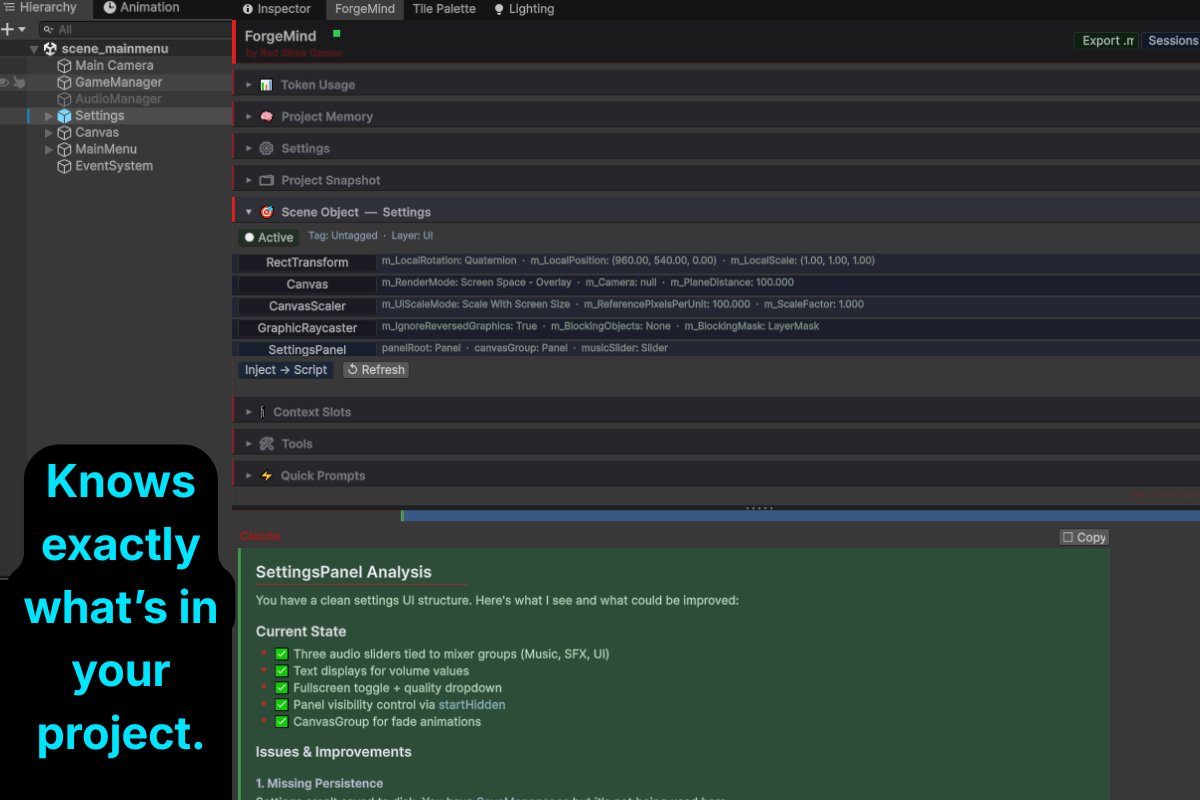Click the Refresh button
The width and height of the screenshot is (1200, 800).
click(376, 370)
